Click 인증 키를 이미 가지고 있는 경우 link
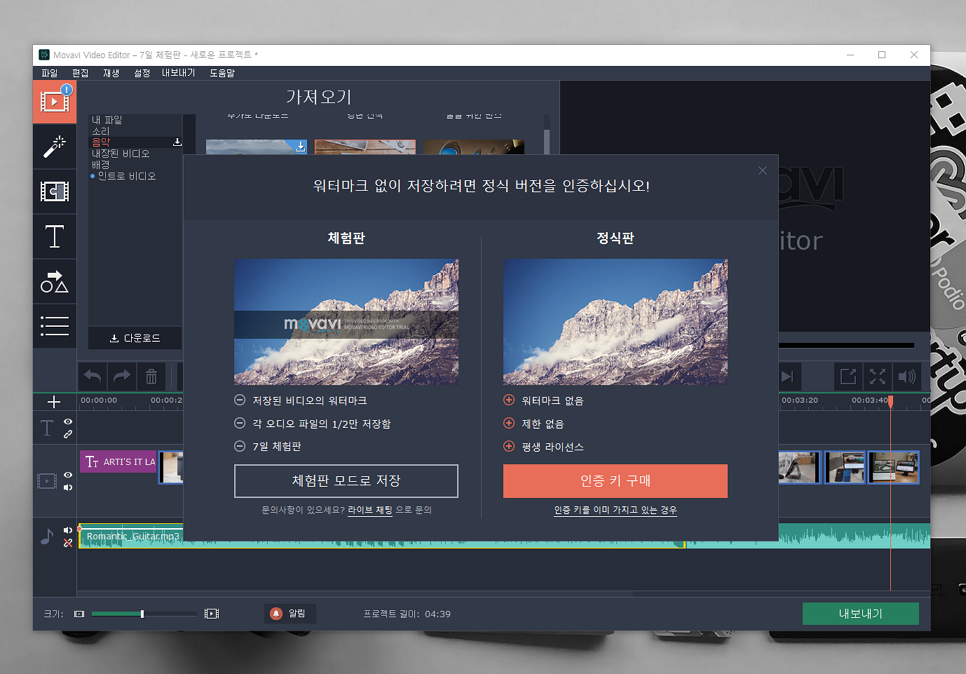 (615, 510)
